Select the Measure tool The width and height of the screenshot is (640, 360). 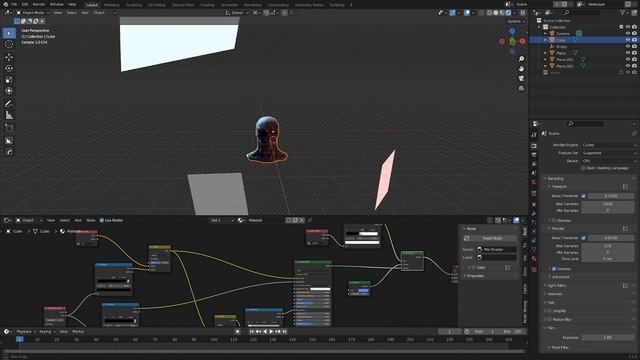pos(9,115)
